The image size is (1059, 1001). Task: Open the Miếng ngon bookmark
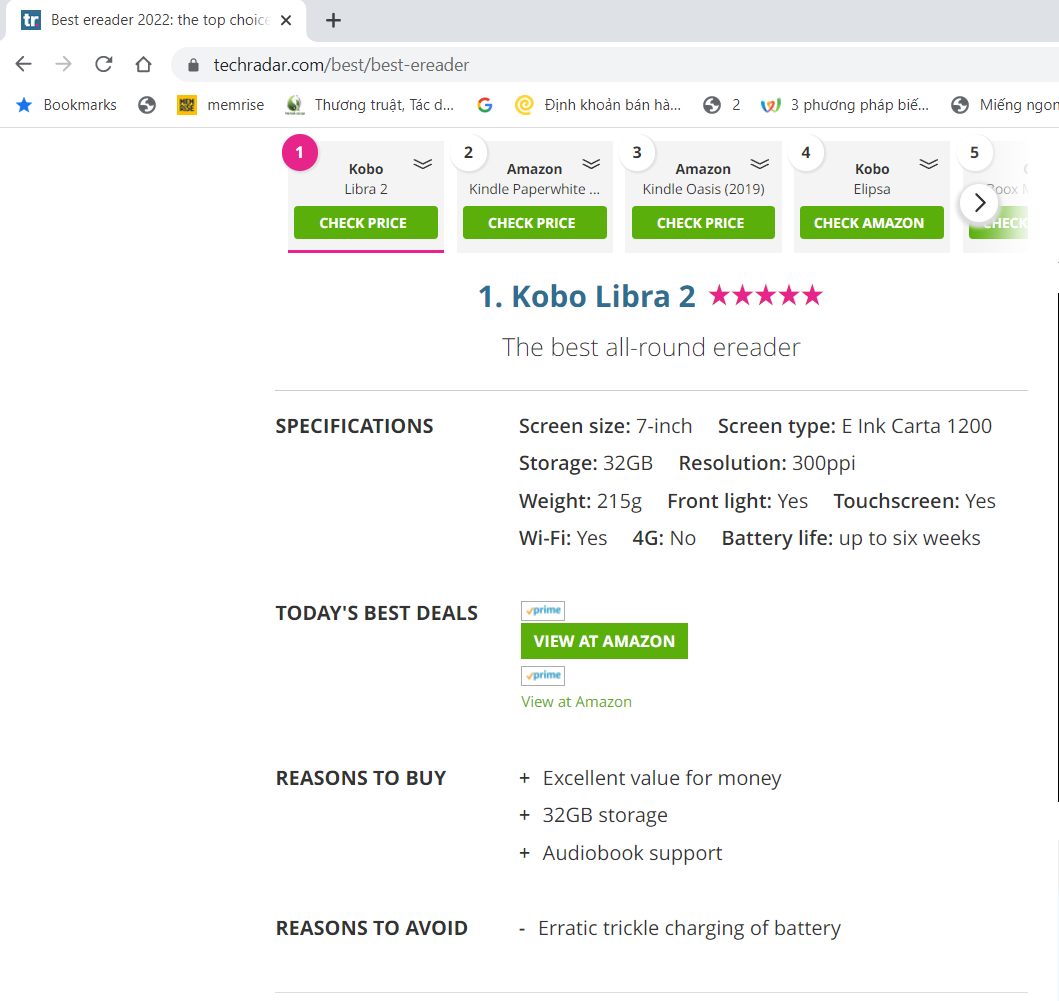pyautogui.click(x=1005, y=105)
